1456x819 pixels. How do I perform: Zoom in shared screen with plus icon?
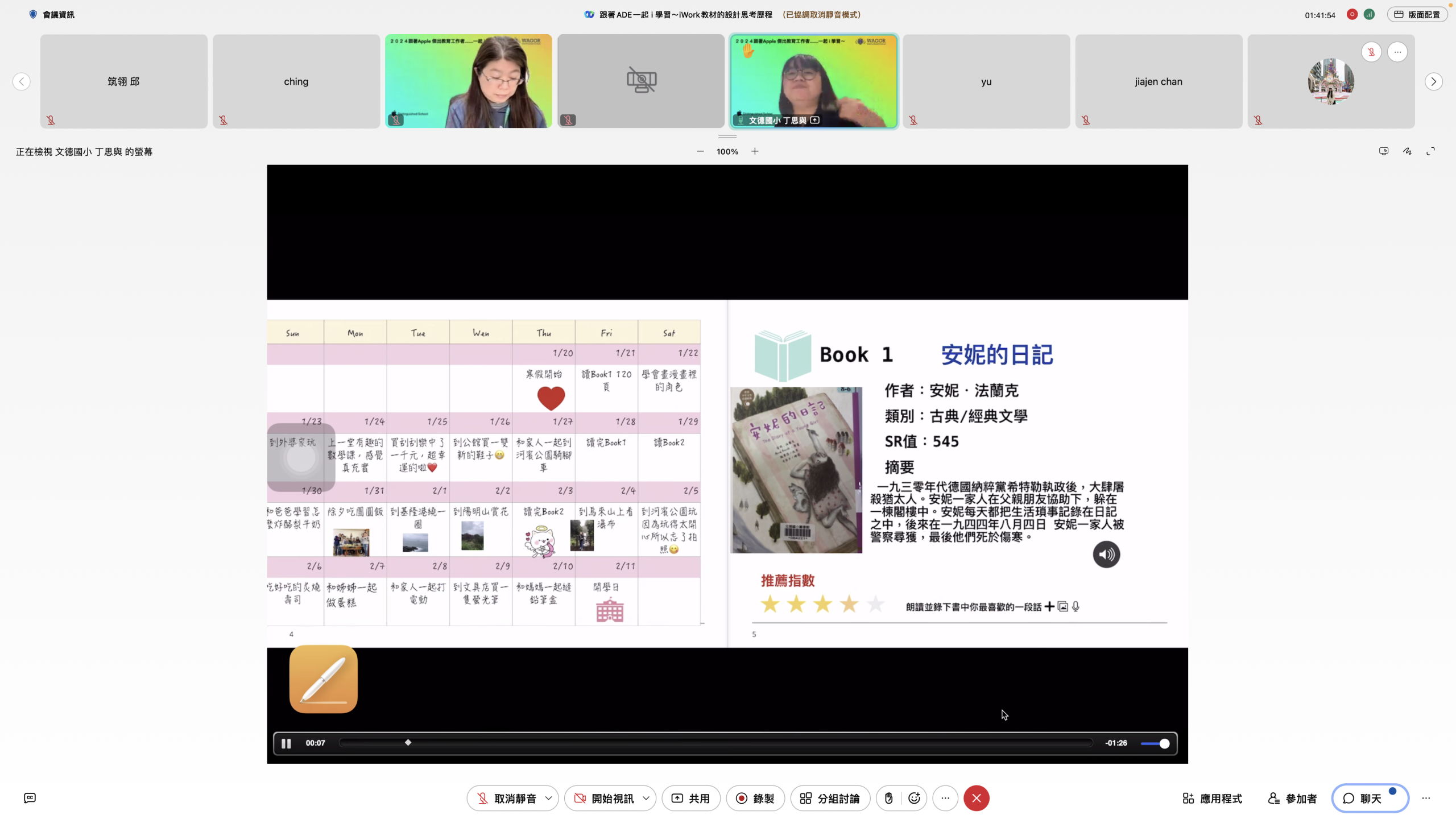[755, 151]
